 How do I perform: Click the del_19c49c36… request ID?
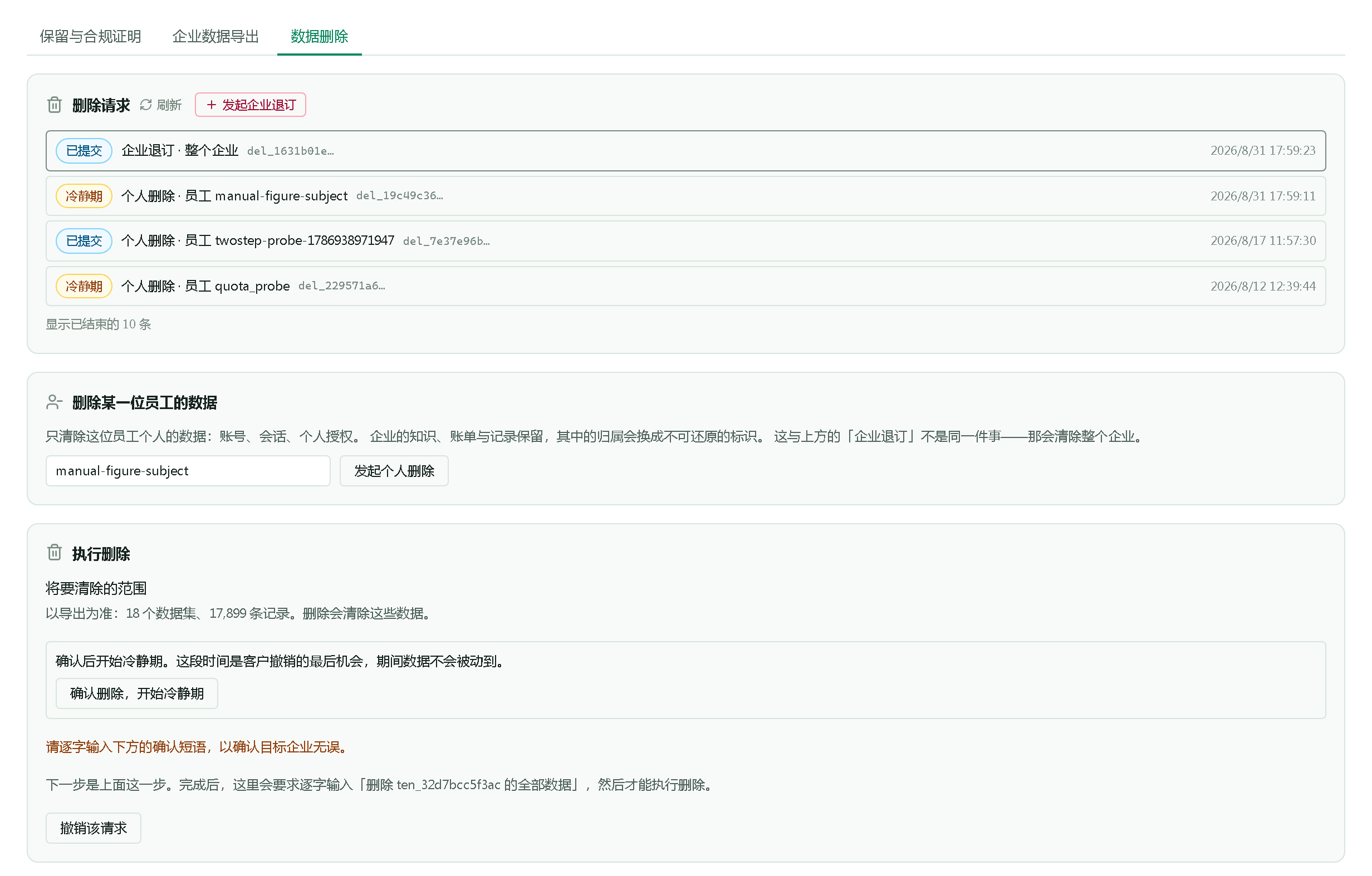[x=399, y=196]
